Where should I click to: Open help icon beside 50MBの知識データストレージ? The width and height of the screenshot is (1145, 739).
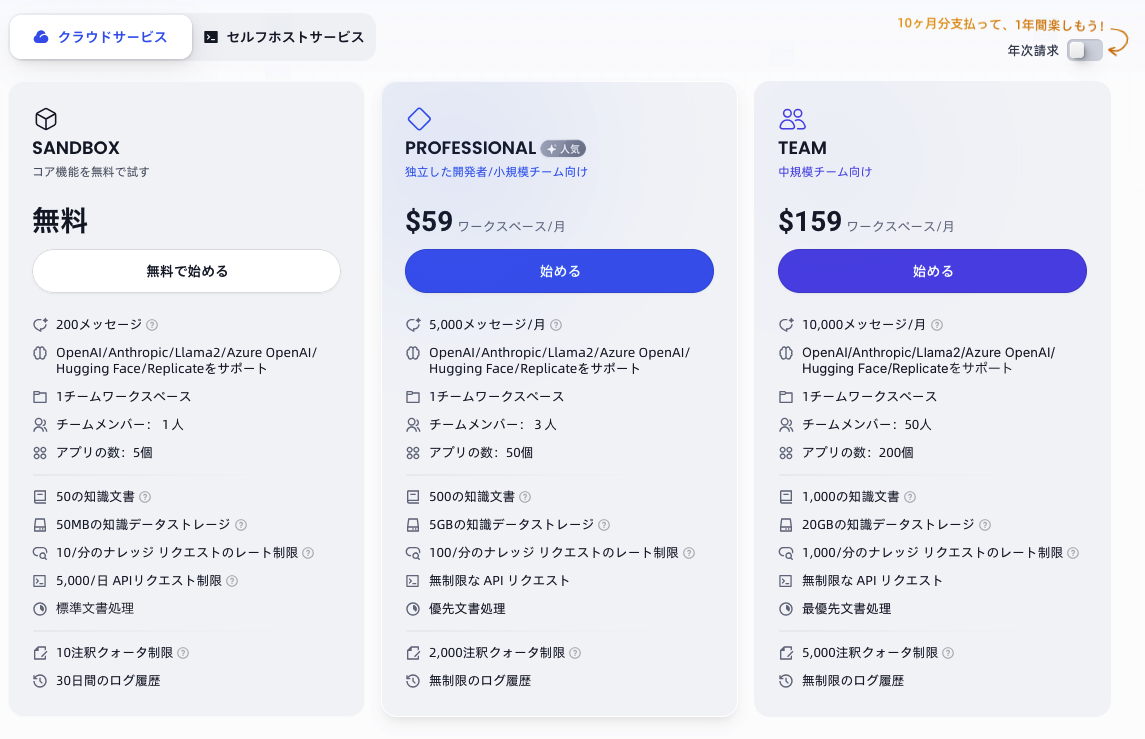(241, 525)
